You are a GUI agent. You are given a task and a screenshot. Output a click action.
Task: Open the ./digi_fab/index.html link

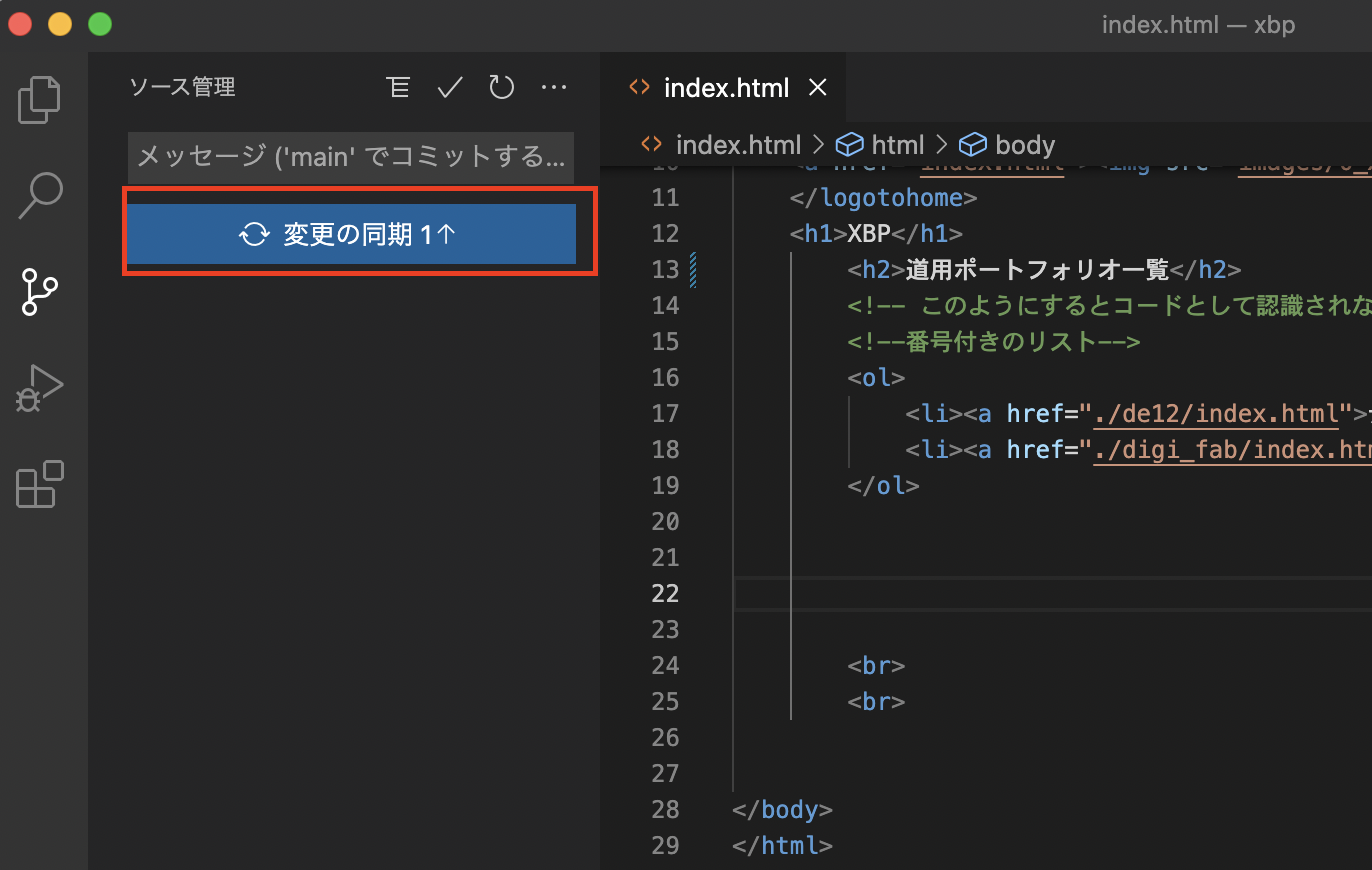click(1231, 449)
